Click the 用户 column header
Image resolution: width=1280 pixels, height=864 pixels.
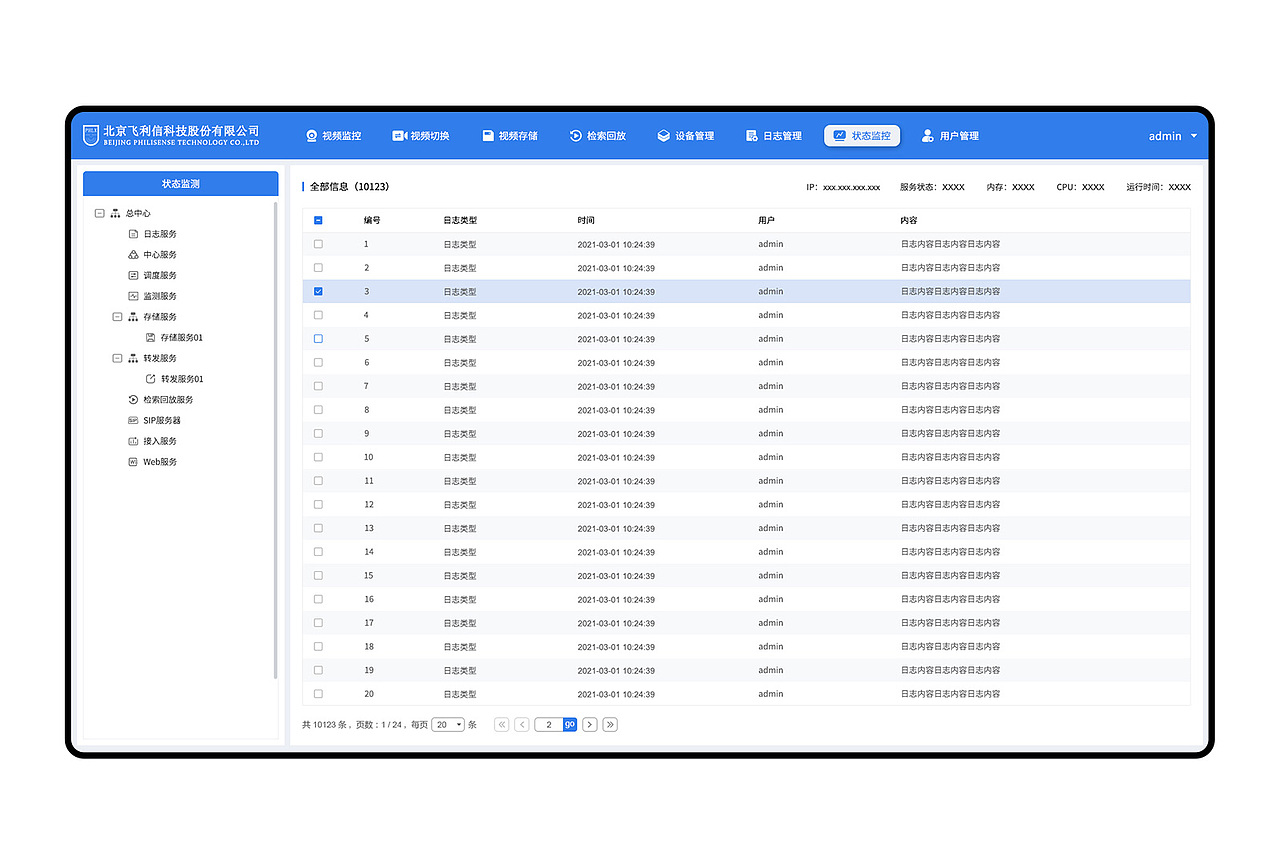767,220
